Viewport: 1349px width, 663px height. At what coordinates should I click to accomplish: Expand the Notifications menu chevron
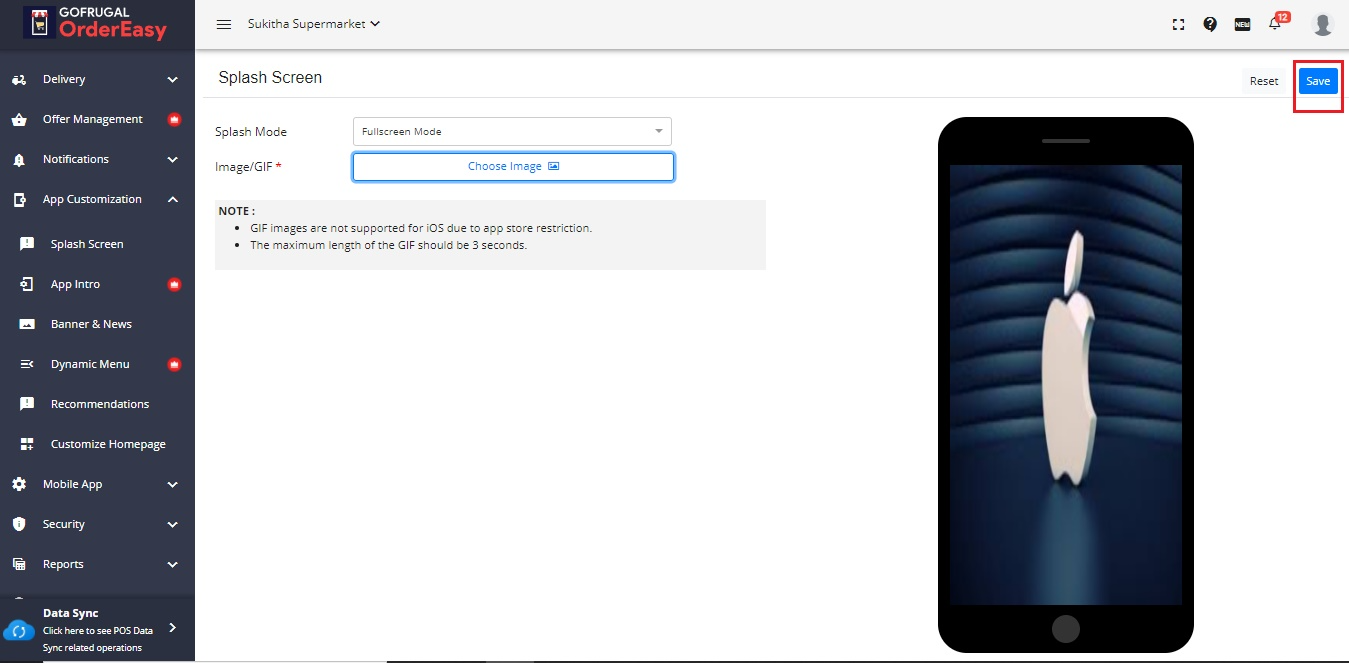173,160
